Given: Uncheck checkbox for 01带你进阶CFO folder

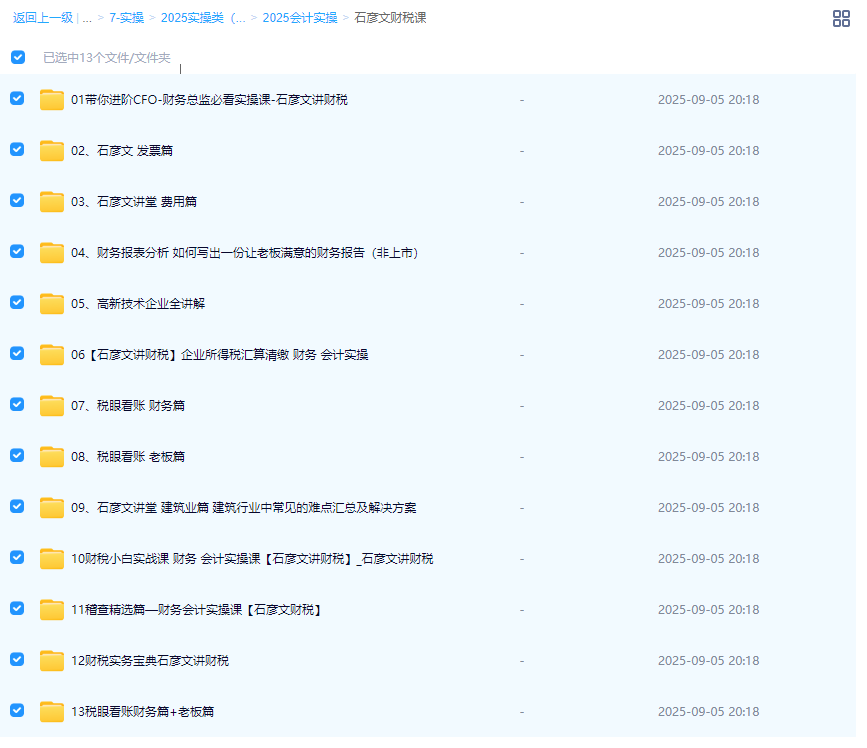Looking at the screenshot, I should 17,98.
